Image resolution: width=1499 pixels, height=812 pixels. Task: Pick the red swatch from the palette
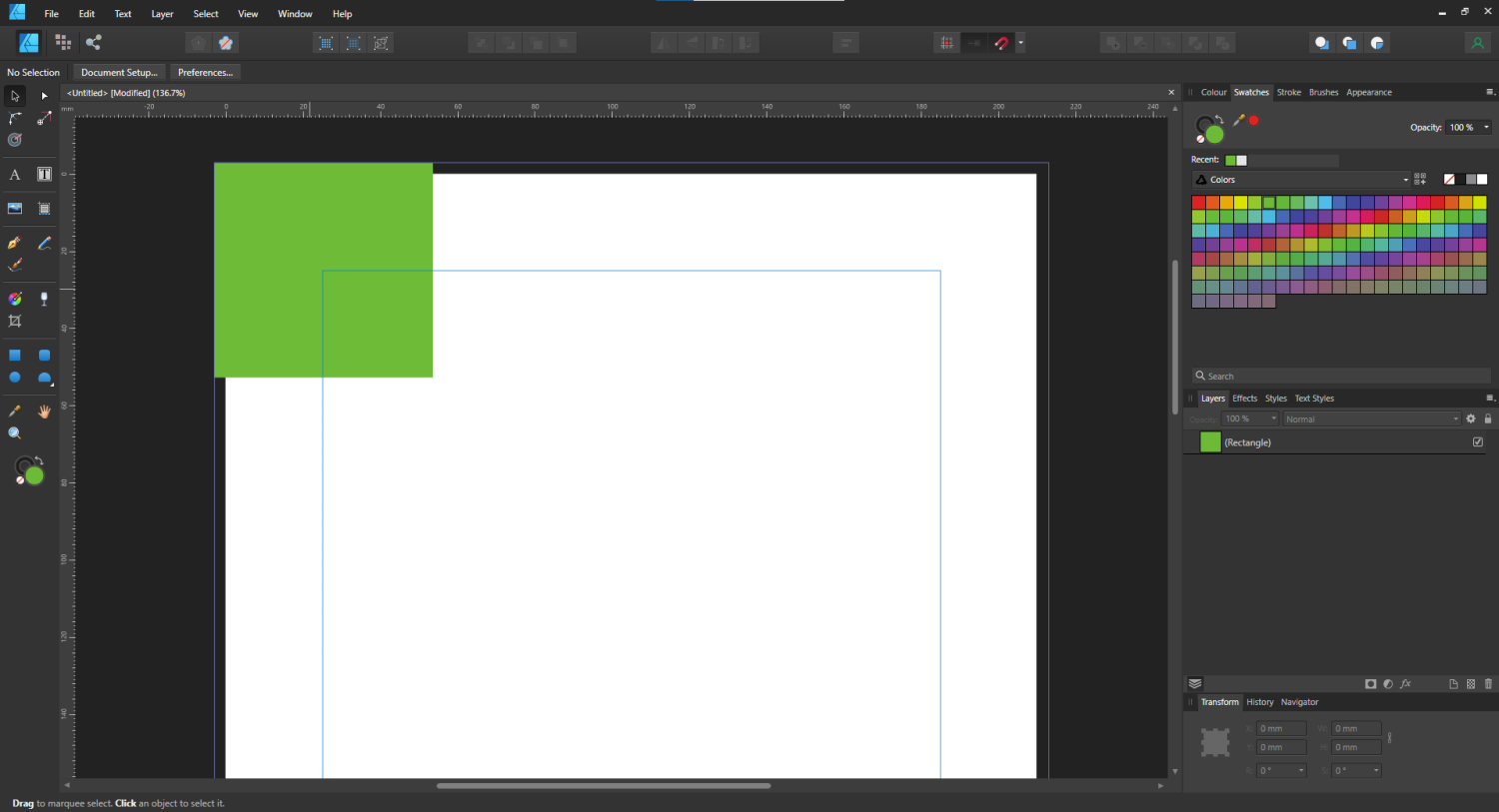click(1198, 201)
